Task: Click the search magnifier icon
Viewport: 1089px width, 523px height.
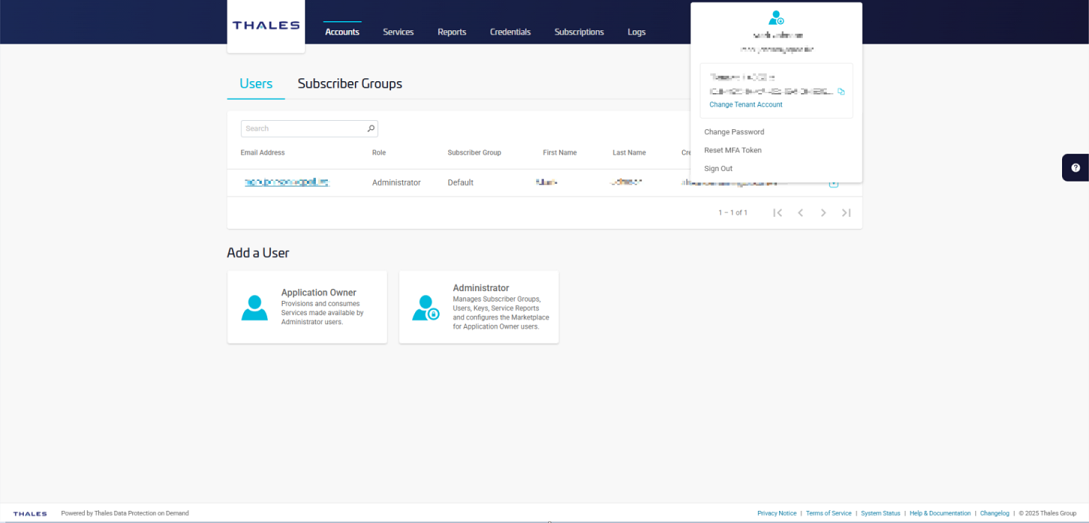Action: click(x=370, y=129)
